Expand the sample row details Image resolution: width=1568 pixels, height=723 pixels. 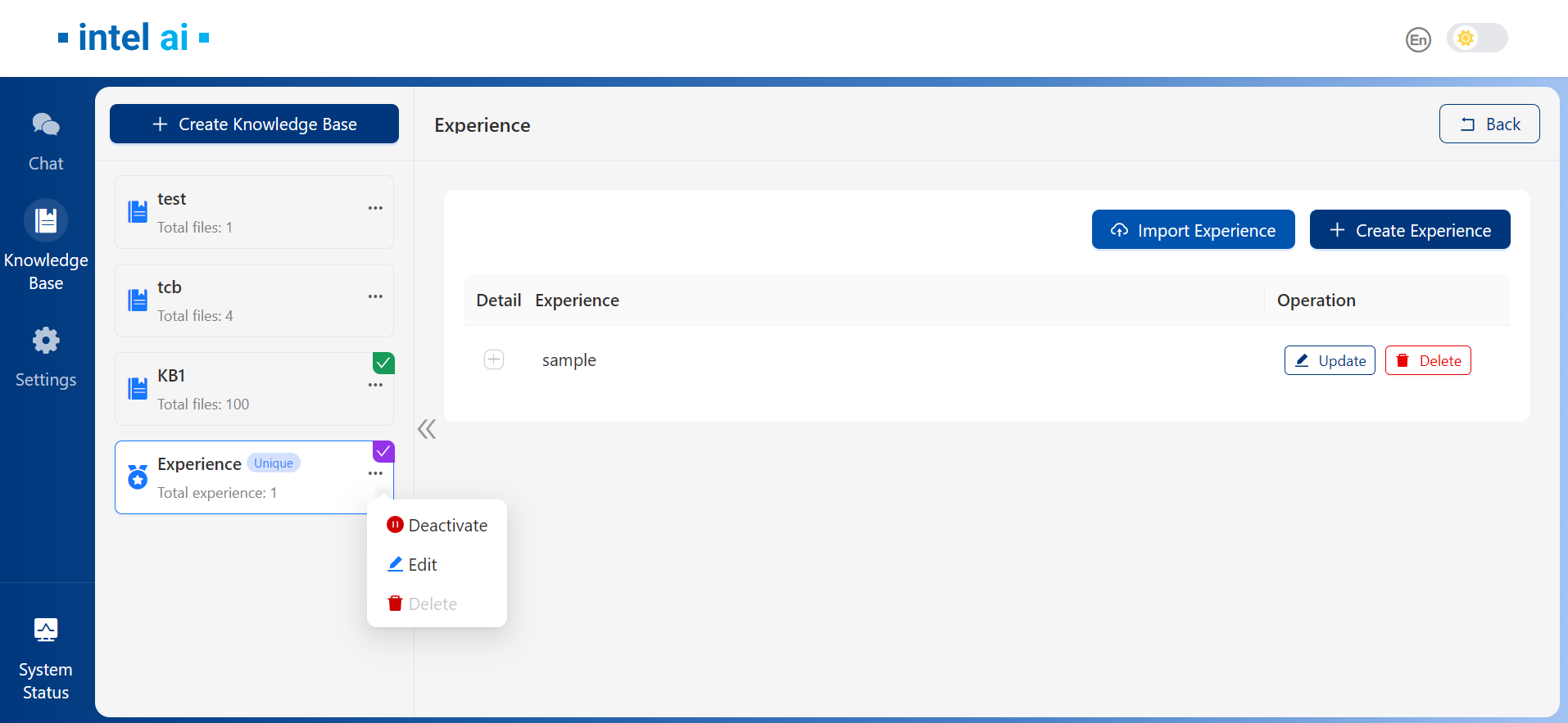click(494, 359)
